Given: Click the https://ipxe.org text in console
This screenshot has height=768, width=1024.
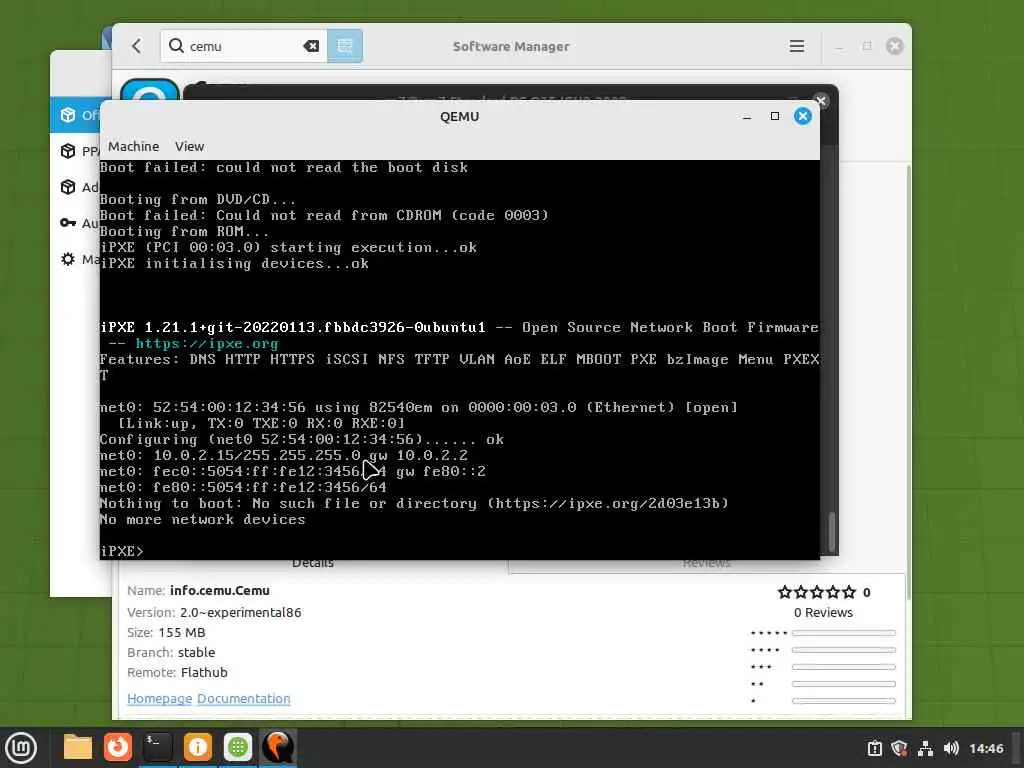Looking at the screenshot, I should point(207,344).
